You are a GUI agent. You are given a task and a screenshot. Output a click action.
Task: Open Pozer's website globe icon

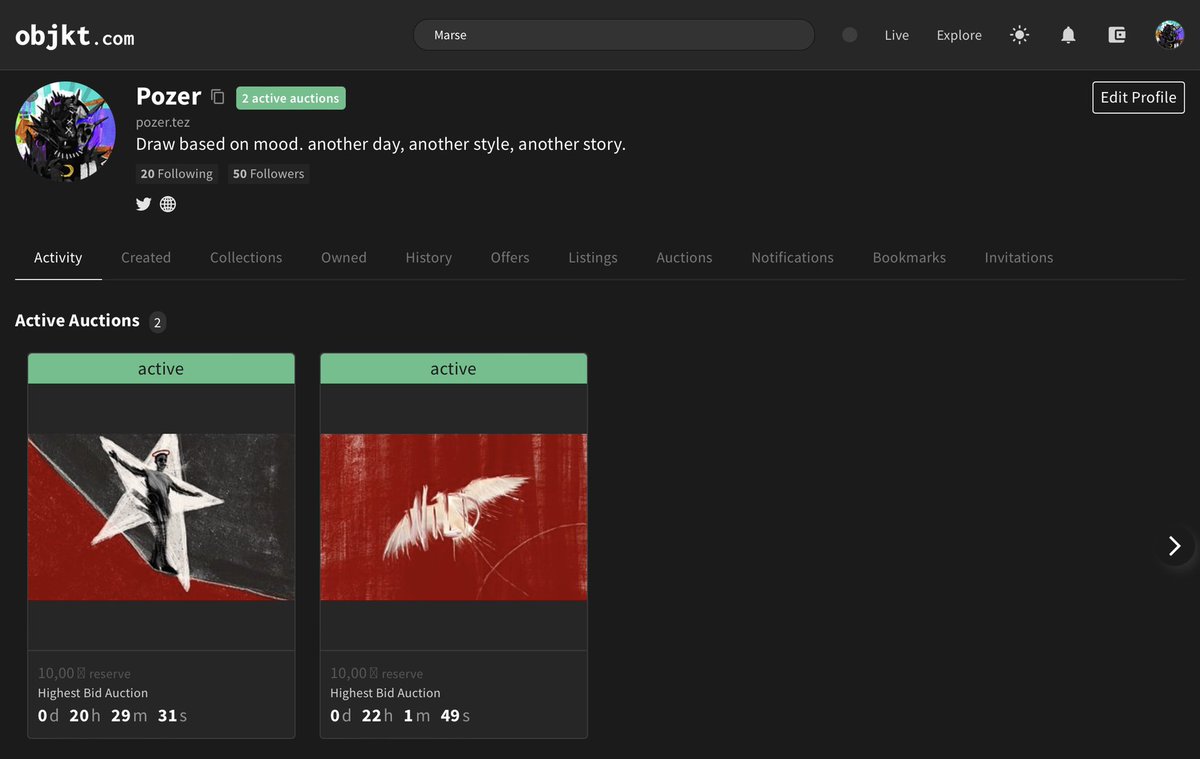[168, 204]
